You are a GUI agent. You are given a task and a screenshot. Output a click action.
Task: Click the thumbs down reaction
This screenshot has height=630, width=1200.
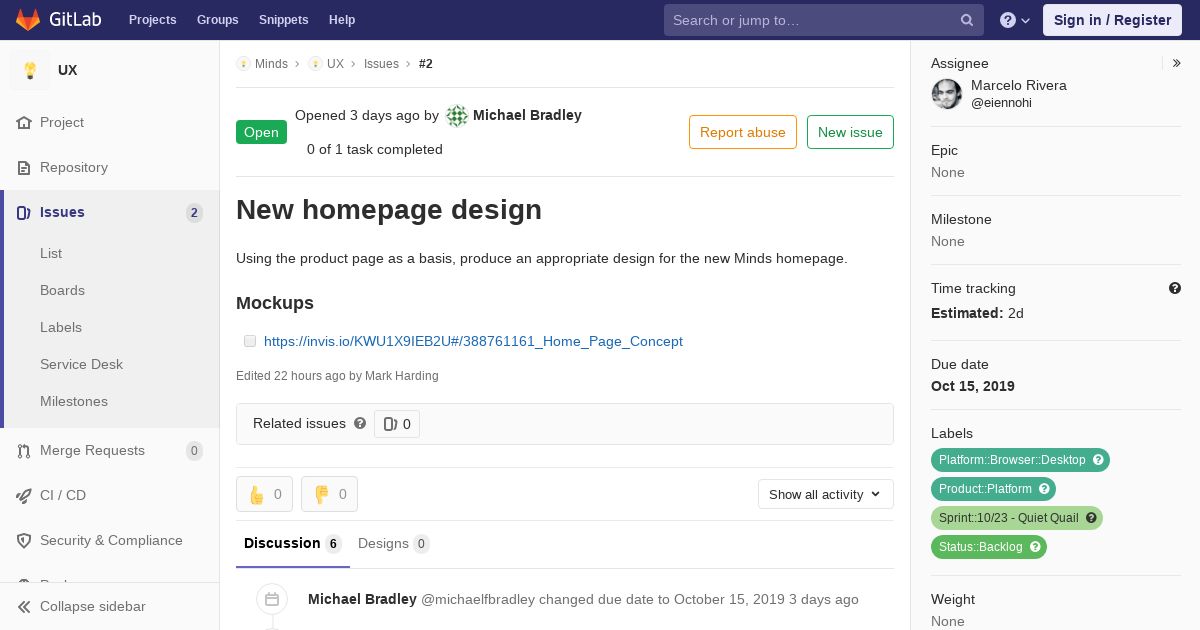329,494
